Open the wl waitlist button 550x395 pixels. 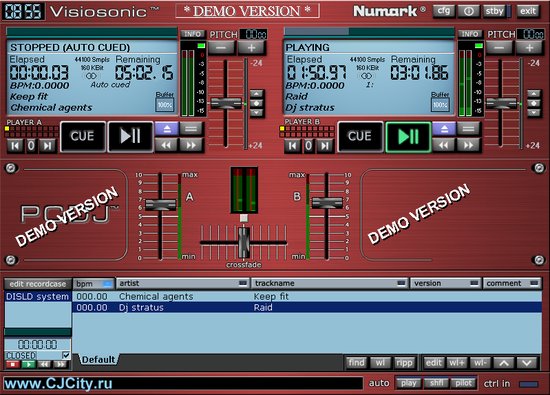point(380,363)
